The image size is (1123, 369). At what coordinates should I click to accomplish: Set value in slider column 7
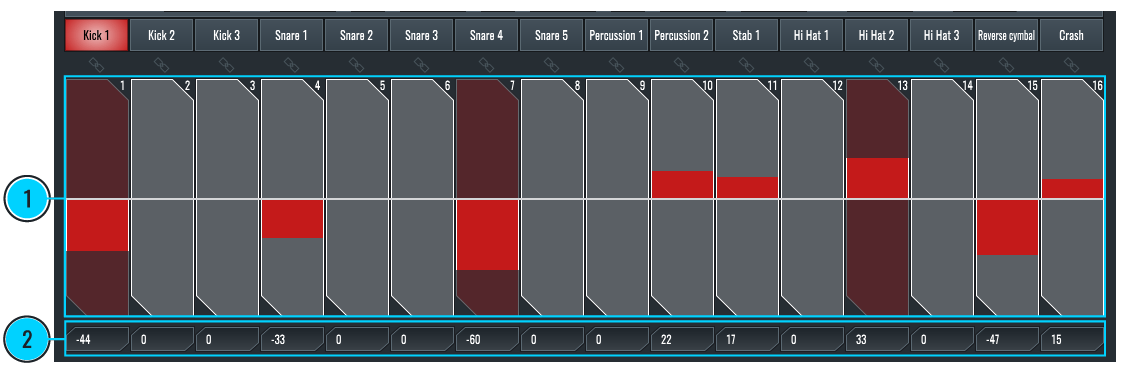click(x=487, y=197)
